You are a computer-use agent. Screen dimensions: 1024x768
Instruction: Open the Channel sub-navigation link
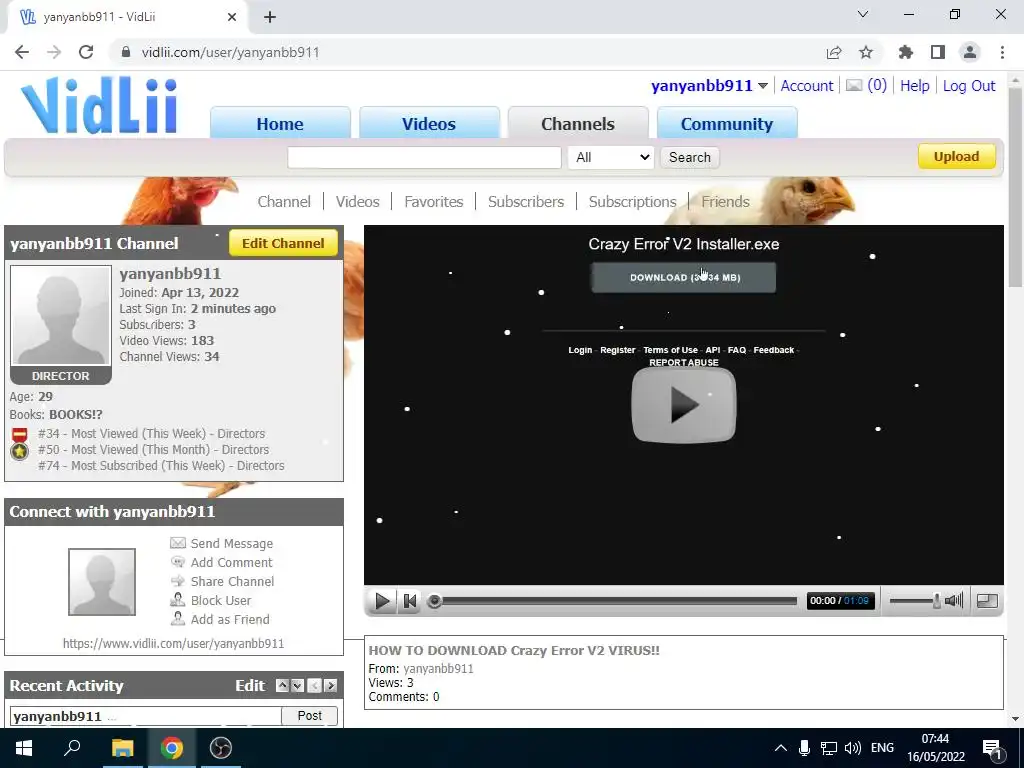point(284,202)
